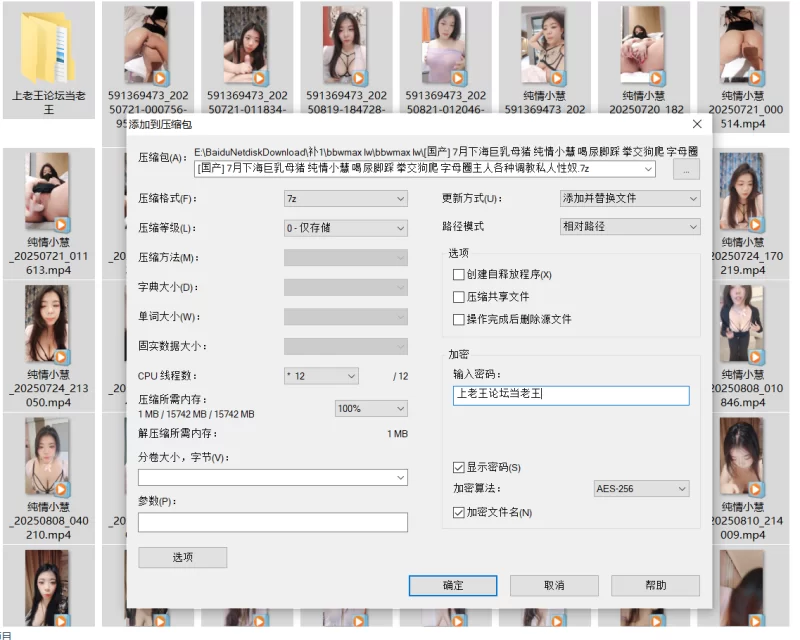Enable 创建自释放程序 checkbox
Screen dimensions: 800x640
[459, 275]
